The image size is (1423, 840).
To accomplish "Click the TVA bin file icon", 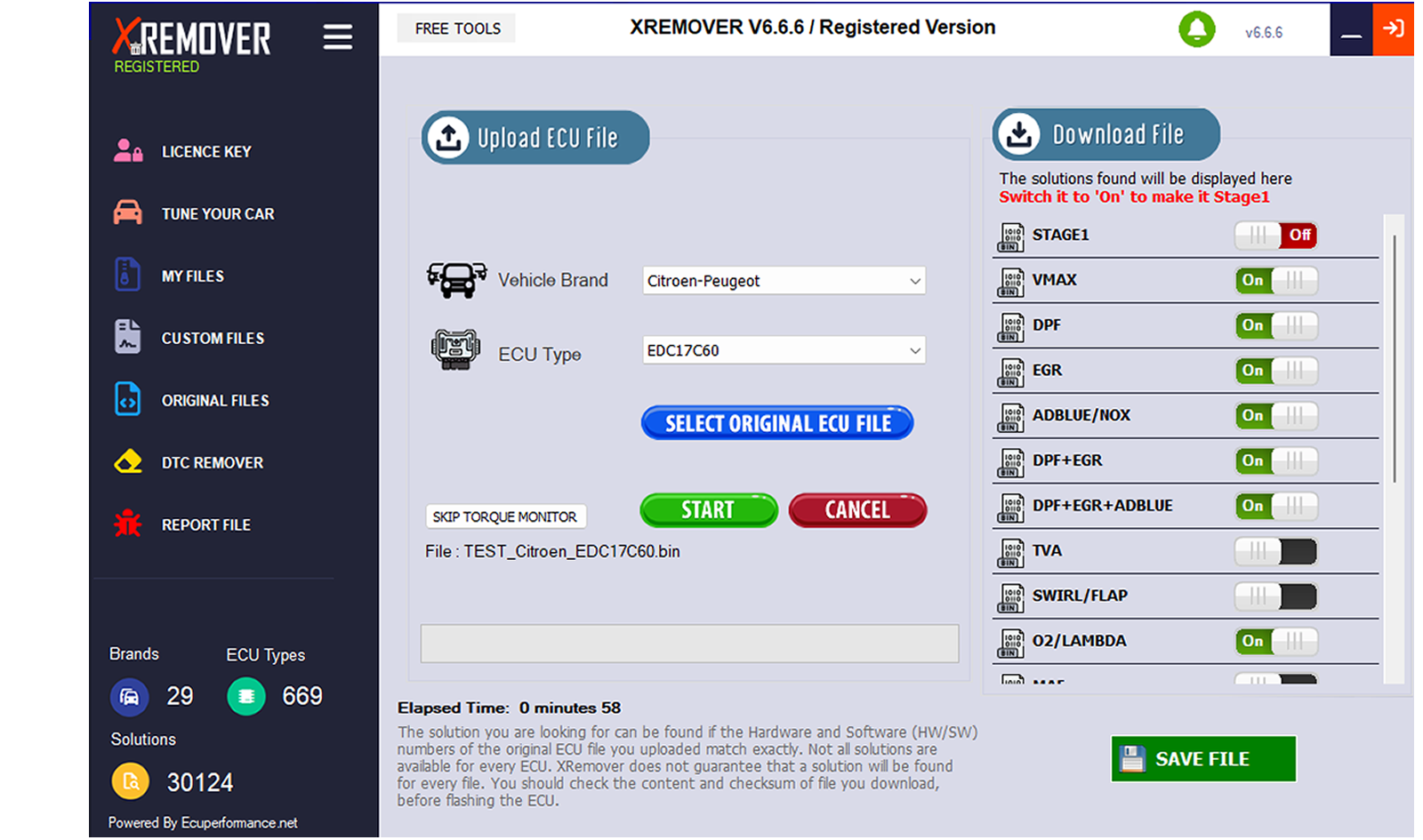I will click(1010, 553).
